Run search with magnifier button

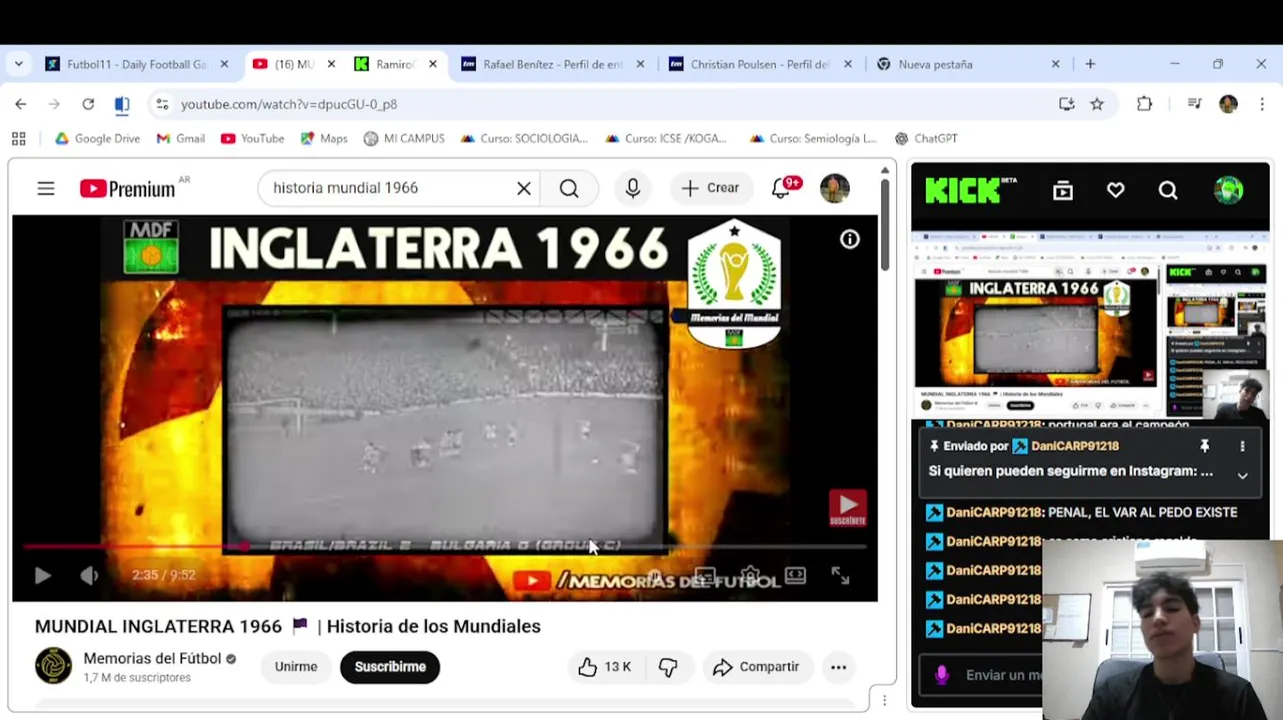pyautogui.click(x=569, y=188)
